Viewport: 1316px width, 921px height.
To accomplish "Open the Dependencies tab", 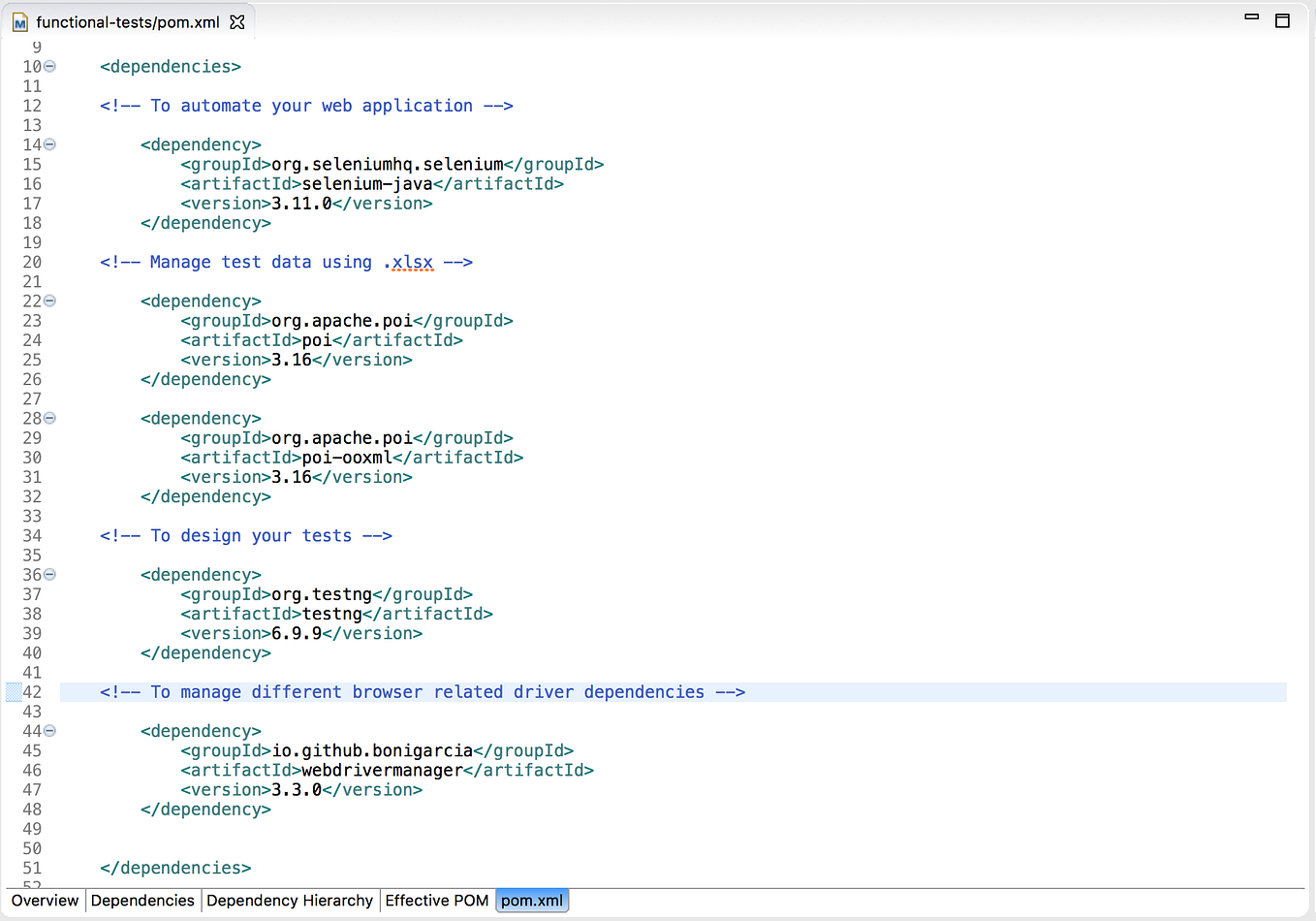I will [x=142, y=901].
